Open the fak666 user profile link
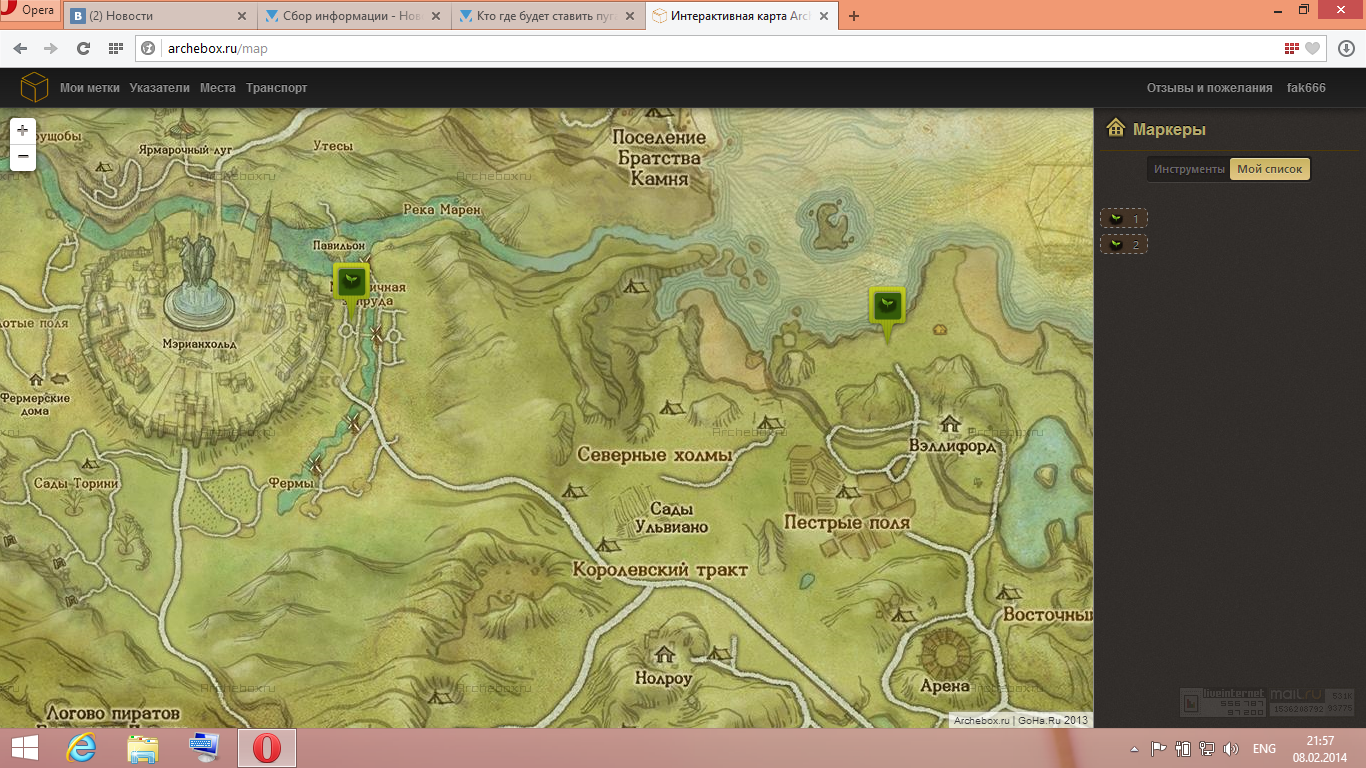 tap(1306, 88)
